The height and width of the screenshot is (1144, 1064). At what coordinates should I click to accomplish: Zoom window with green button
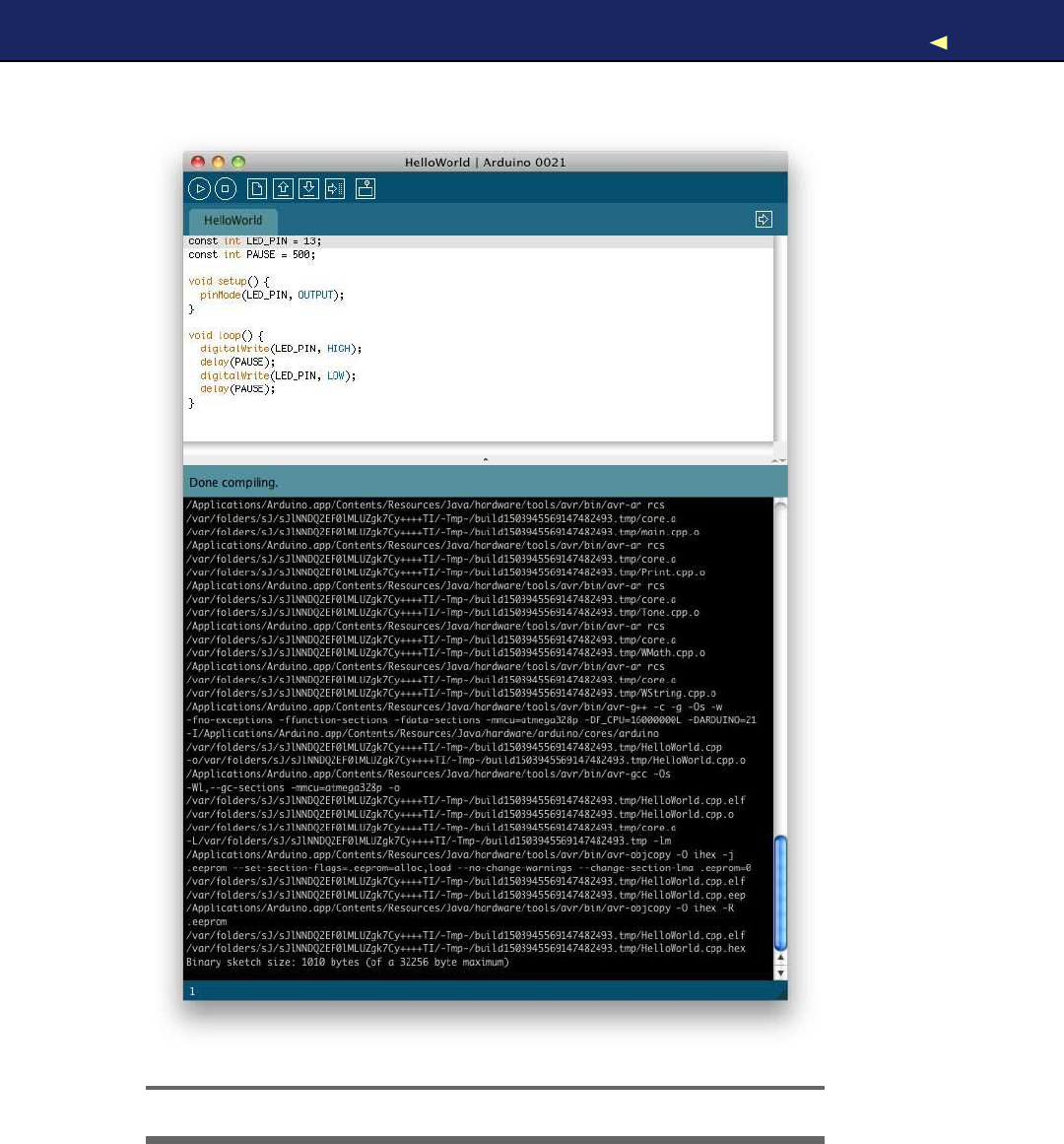238,162
